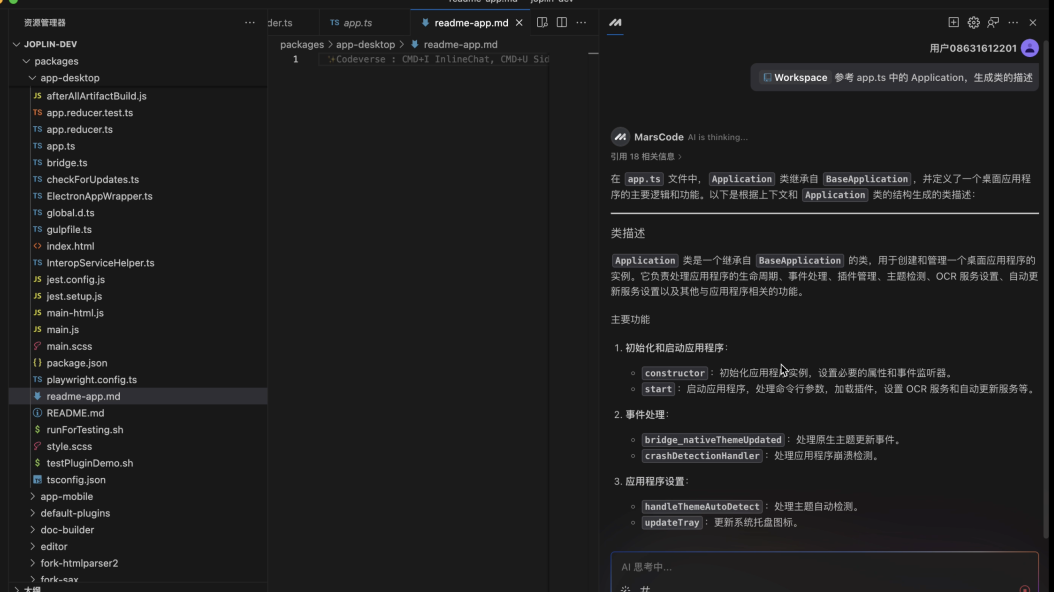
Task: Expand the app-mobile folder
Action: pyautogui.click(x=66, y=496)
